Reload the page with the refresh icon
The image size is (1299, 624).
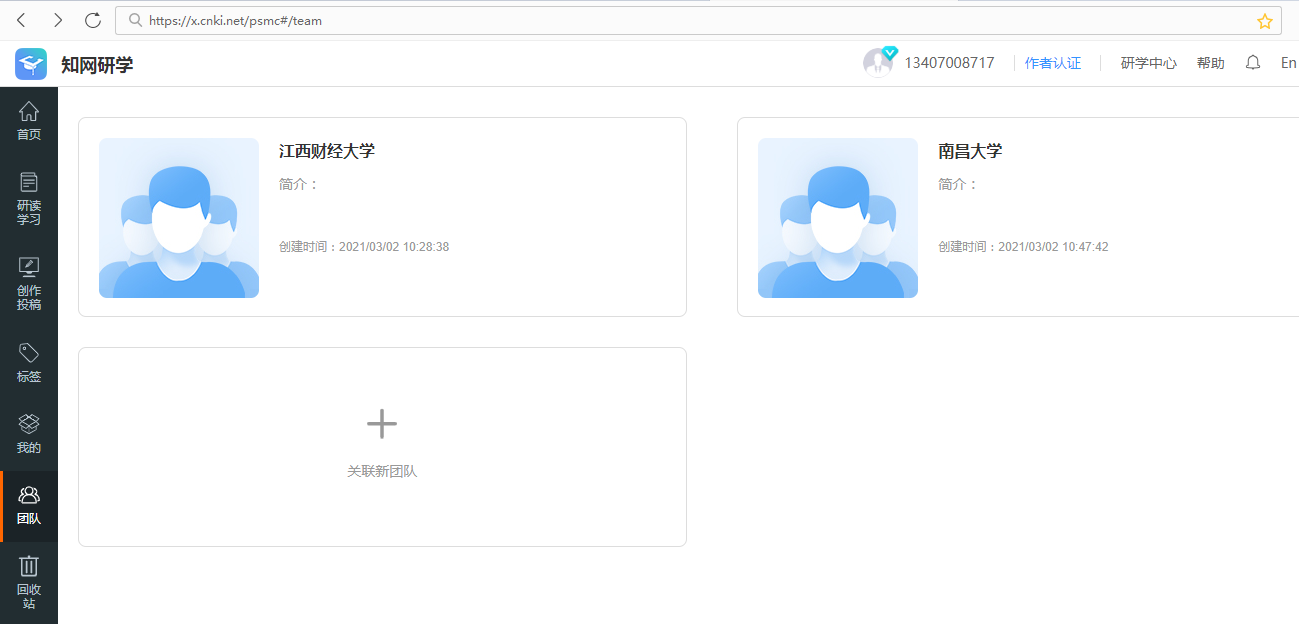[x=93, y=20]
